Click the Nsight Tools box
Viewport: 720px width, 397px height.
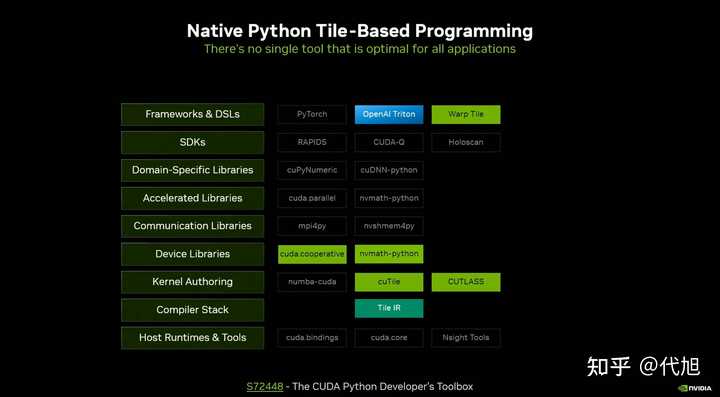tap(466, 338)
